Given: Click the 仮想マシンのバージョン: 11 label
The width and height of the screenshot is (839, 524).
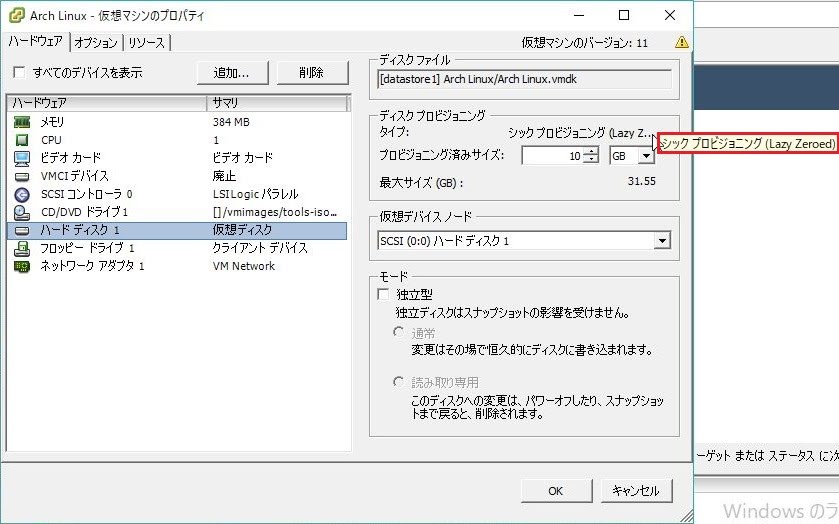Looking at the screenshot, I should (585, 43).
